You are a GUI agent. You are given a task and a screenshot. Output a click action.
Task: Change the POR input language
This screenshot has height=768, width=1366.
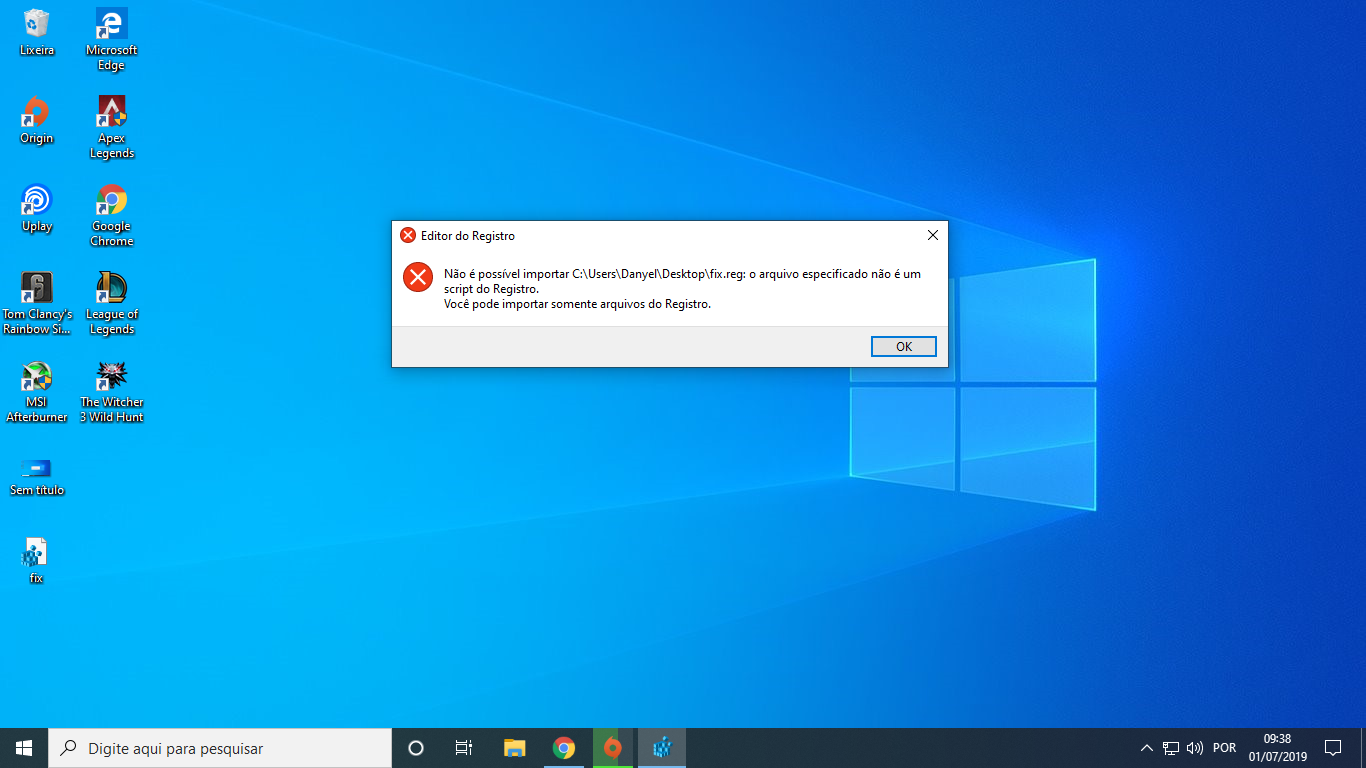coord(1224,748)
